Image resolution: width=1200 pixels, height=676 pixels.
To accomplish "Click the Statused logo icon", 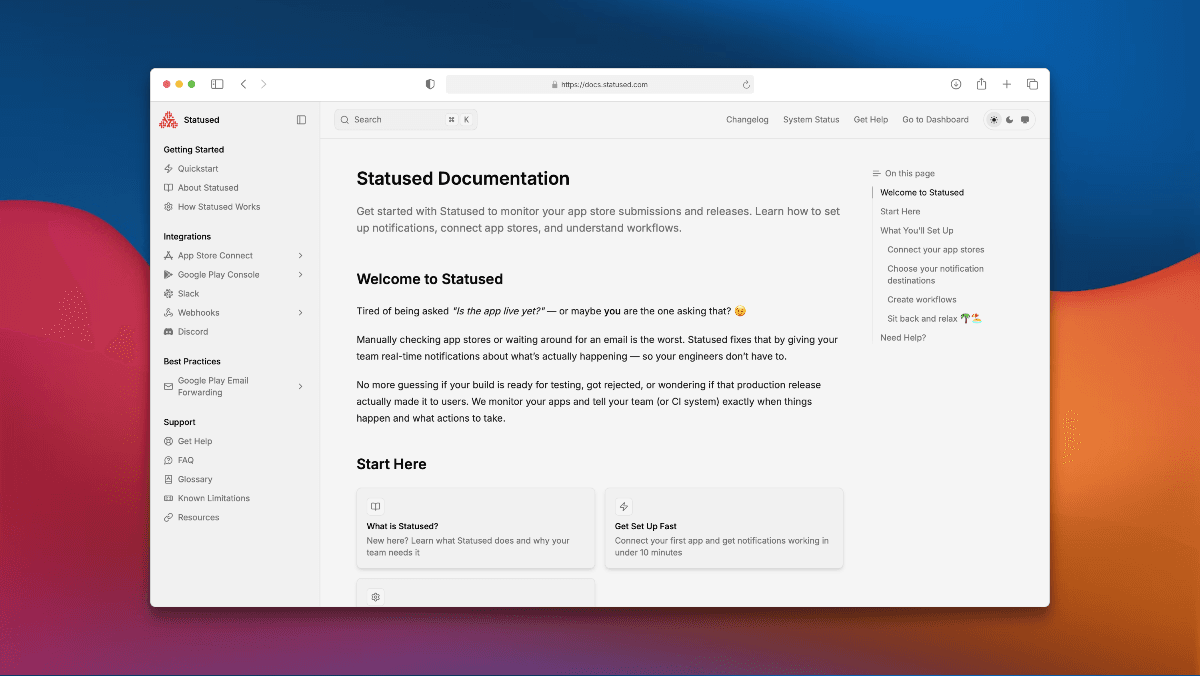I will (x=167, y=119).
